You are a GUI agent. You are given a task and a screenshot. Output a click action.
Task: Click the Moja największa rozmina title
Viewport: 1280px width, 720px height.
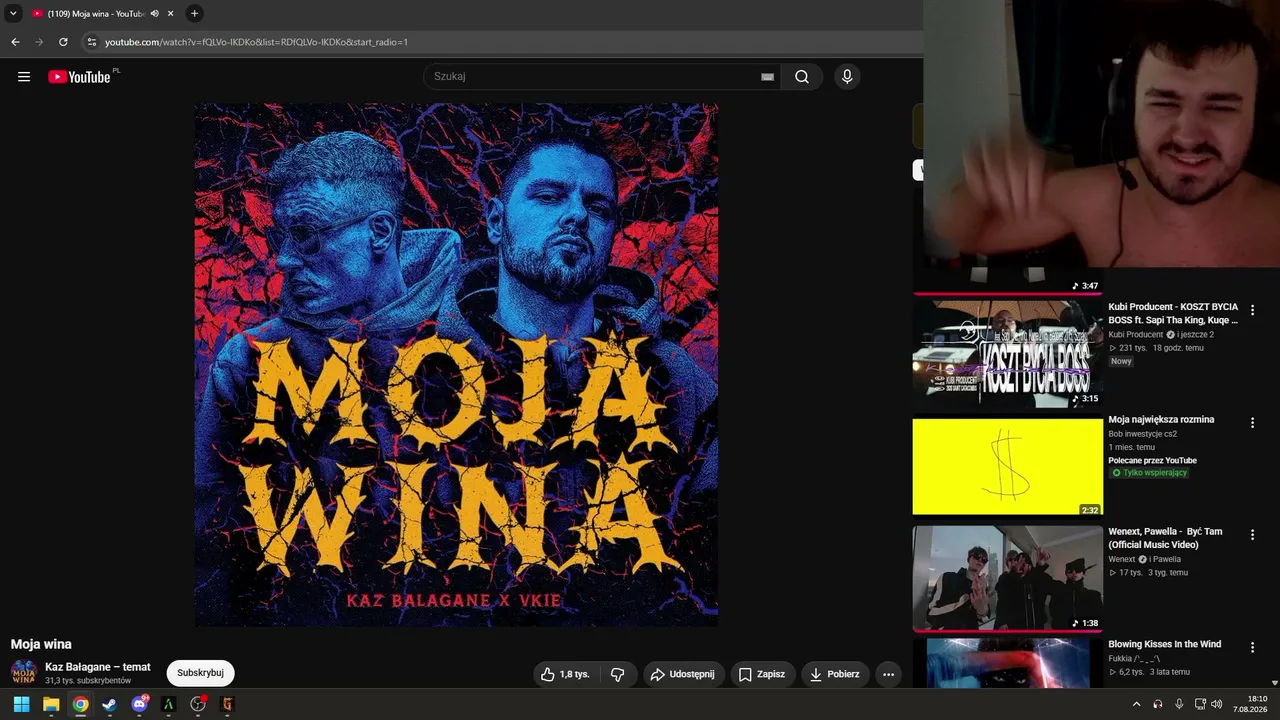click(x=1161, y=419)
